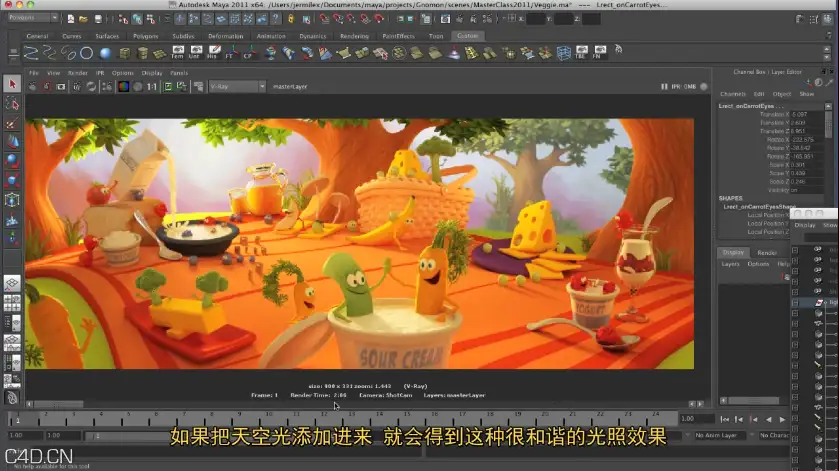Toggle the lock selection padlock icon
Image resolution: width=839 pixels, height=471 pixels.
point(291,19)
